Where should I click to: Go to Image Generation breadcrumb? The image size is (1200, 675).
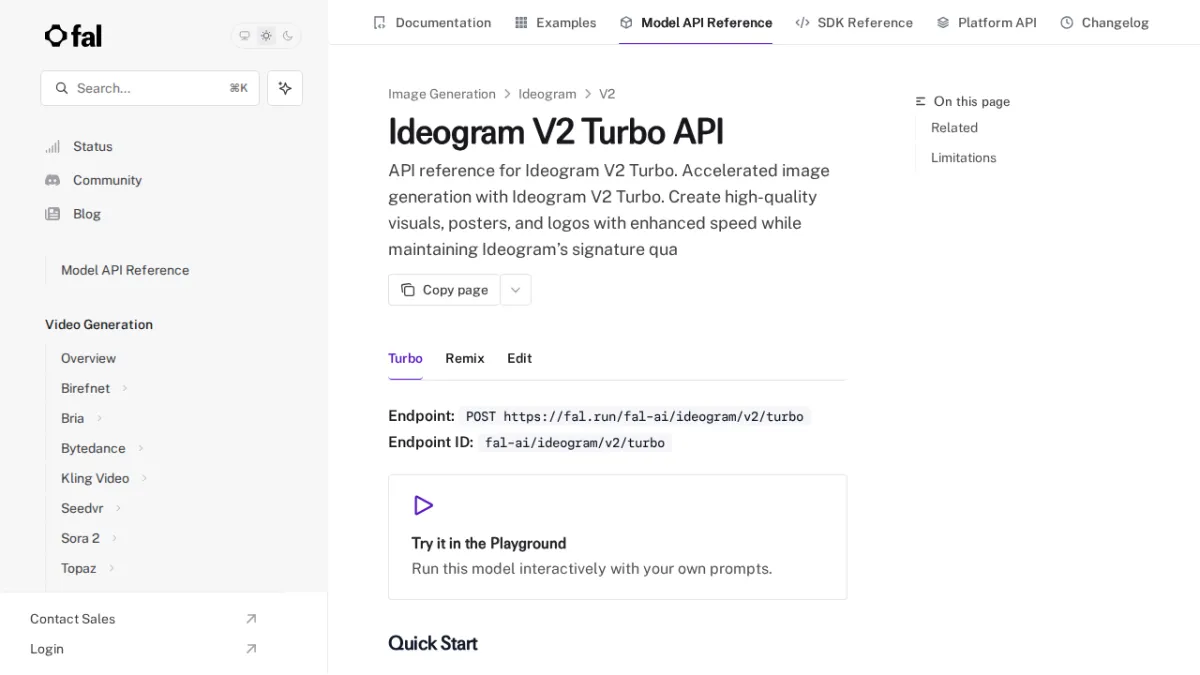pyautogui.click(x=442, y=94)
